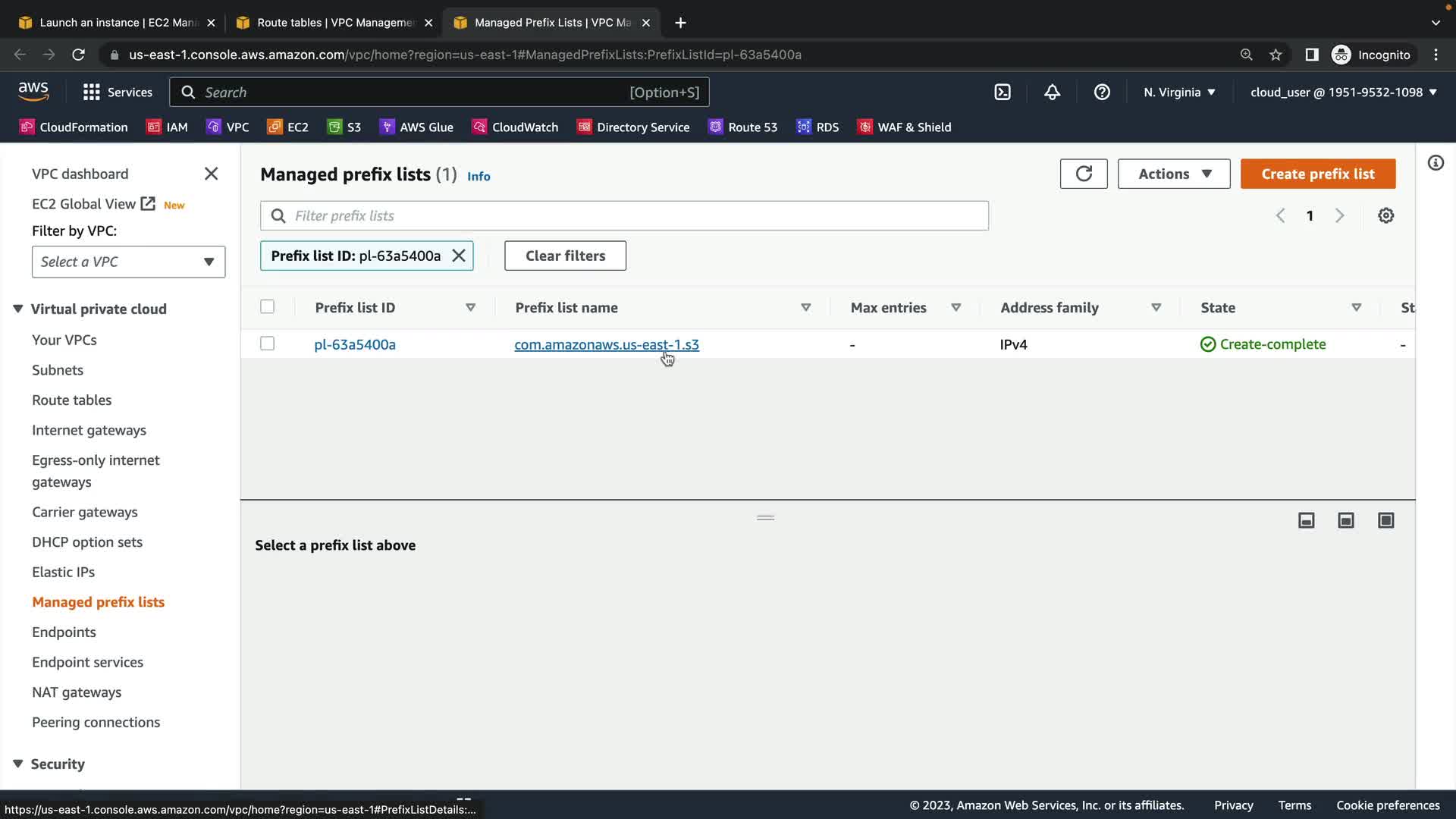Remove the Prefix list ID filter
This screenshot has height=819, width=1456.
[x=459, y=256]
